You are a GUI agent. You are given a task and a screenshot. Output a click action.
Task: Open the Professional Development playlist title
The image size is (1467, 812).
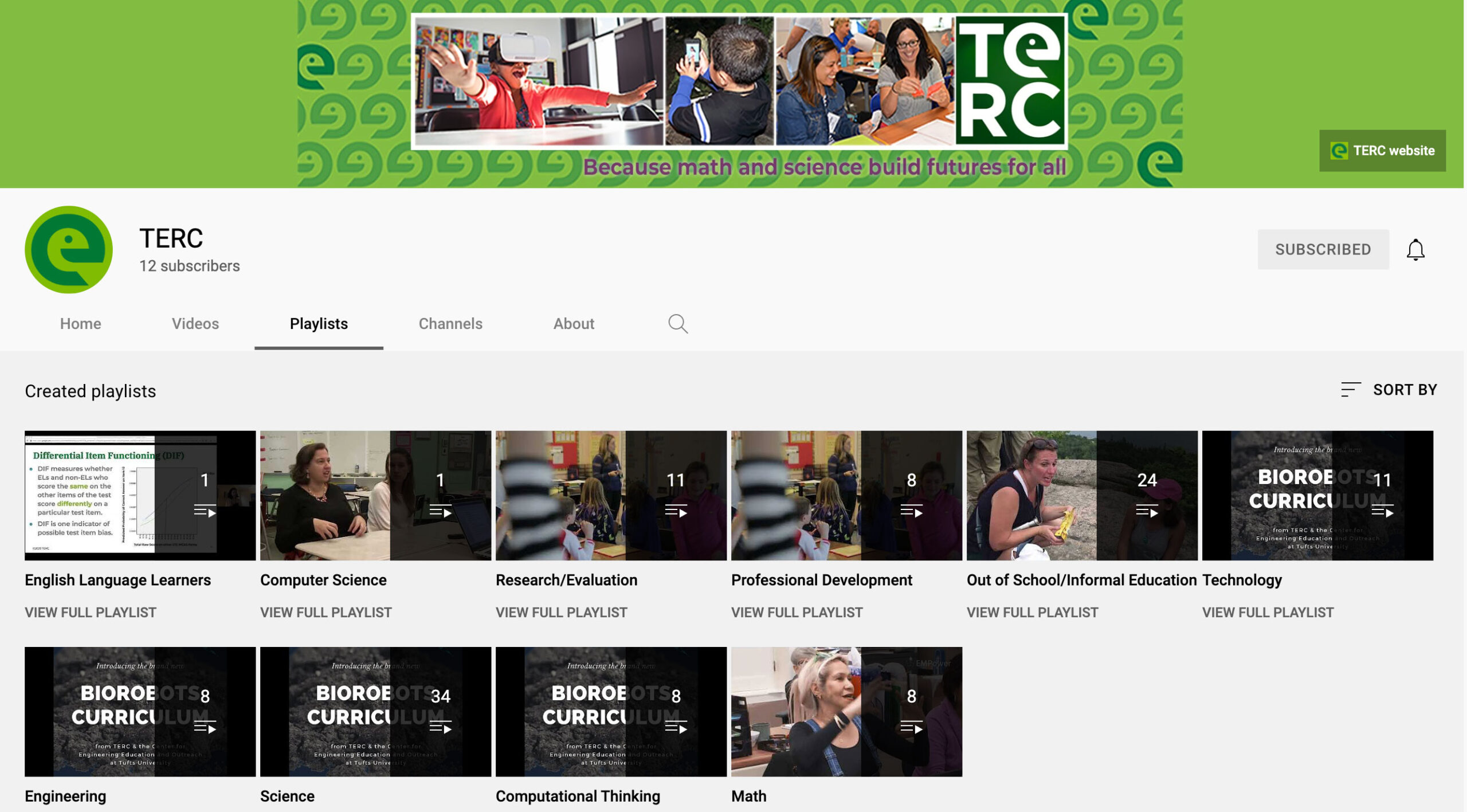[x=822, y=580]
